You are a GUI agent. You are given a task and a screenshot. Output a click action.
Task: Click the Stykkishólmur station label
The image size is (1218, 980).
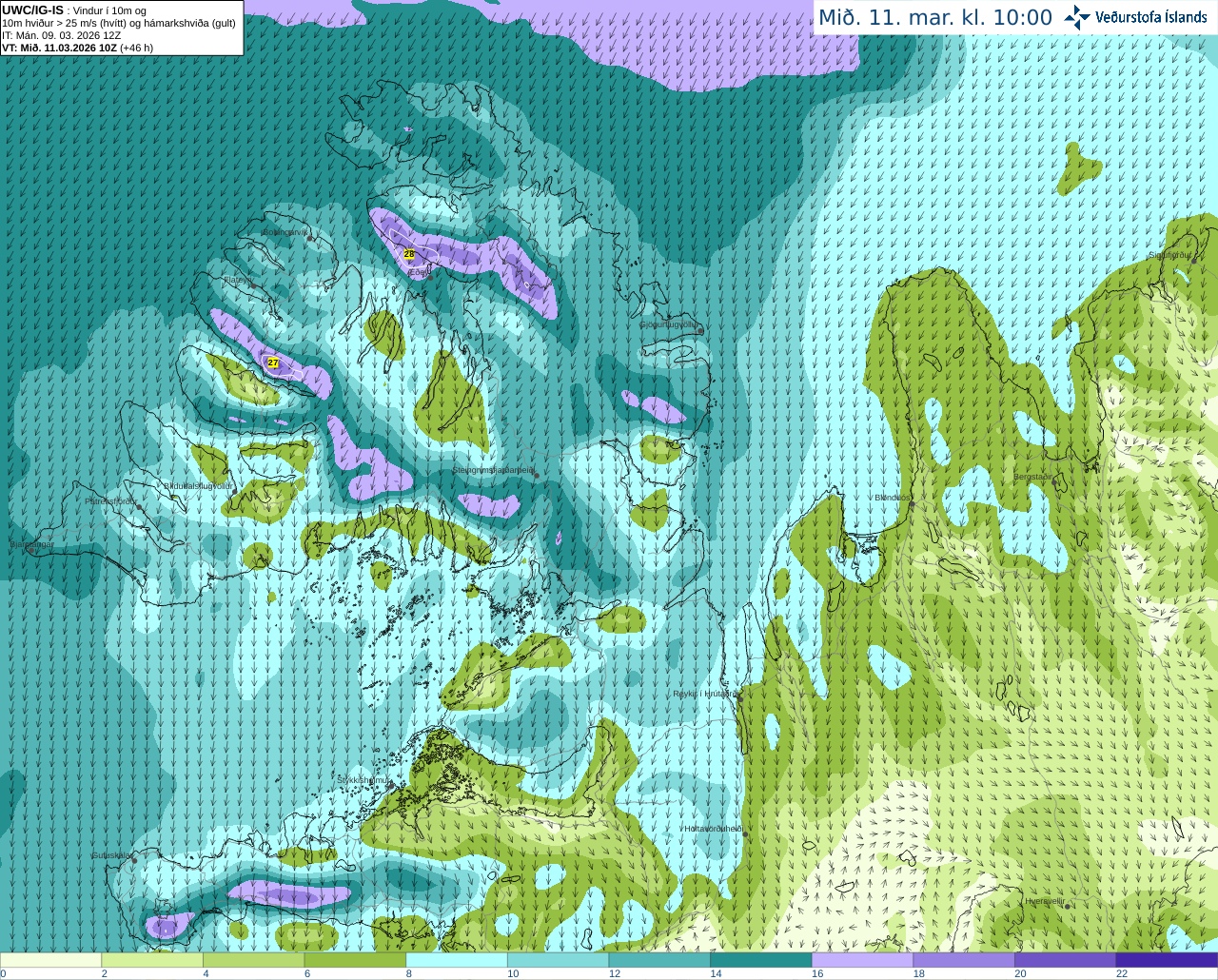362,780
